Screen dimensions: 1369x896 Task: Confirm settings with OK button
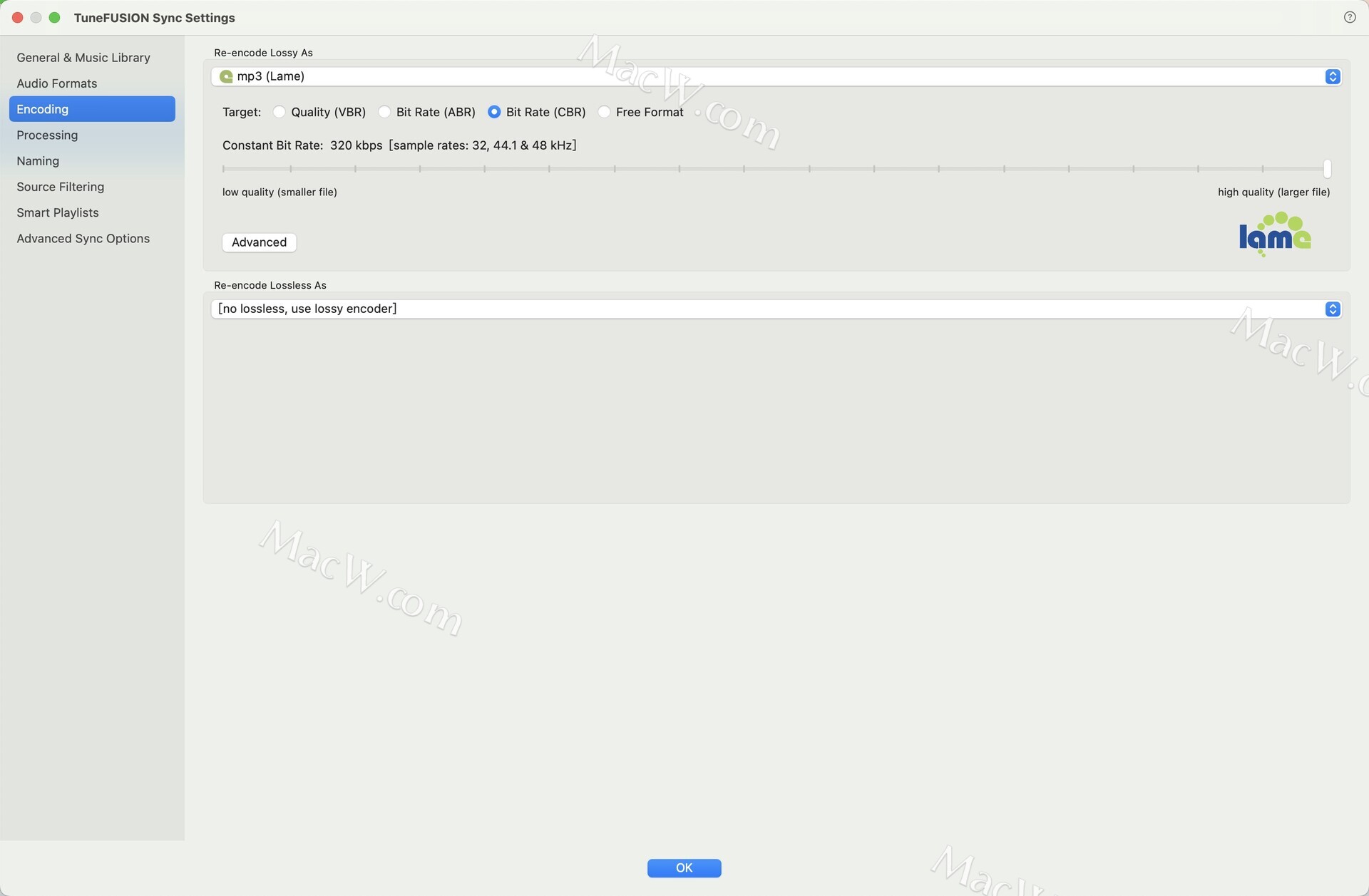tap(684, 867)
